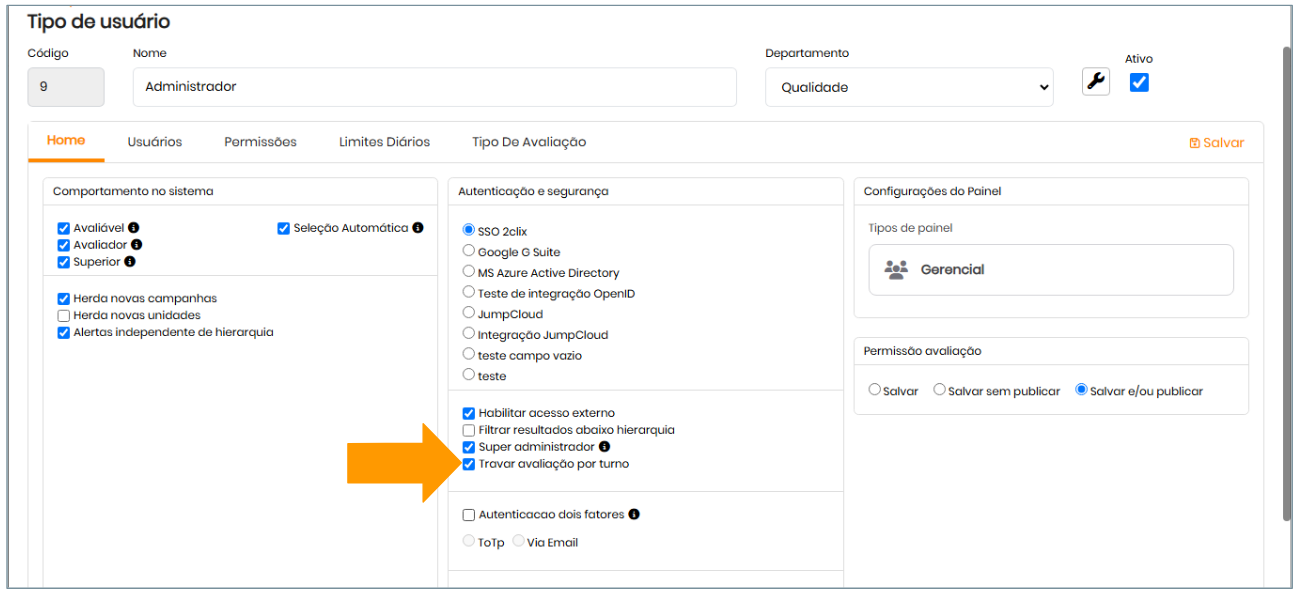Click info icon next to Avaliável
1297x593 pixels.
(x=133, y=228)
